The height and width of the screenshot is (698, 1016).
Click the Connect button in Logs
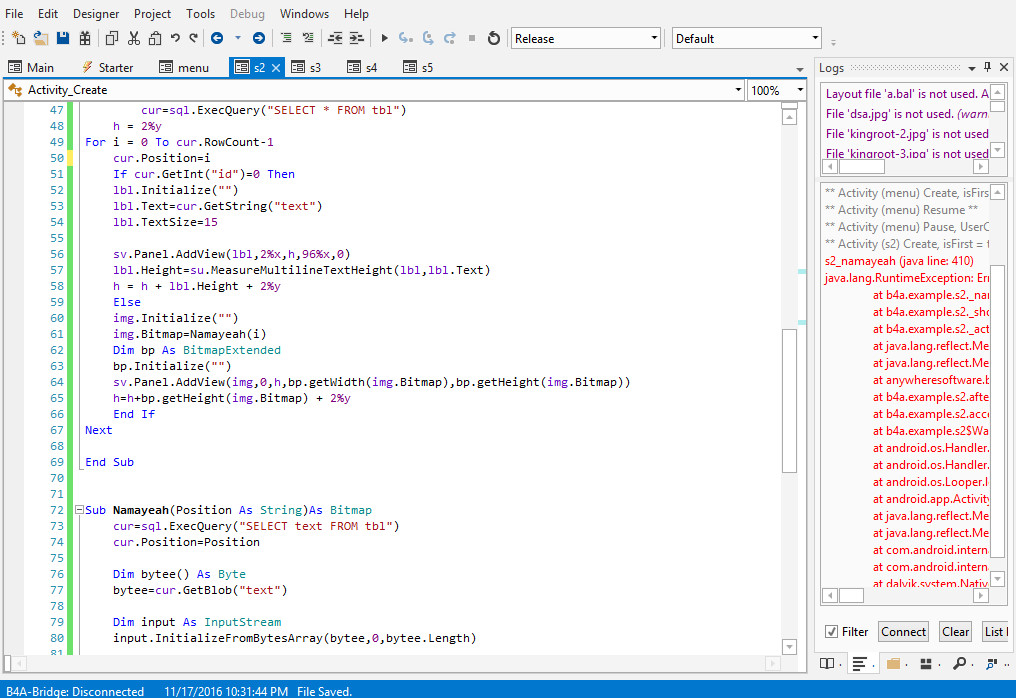(903, 631)
